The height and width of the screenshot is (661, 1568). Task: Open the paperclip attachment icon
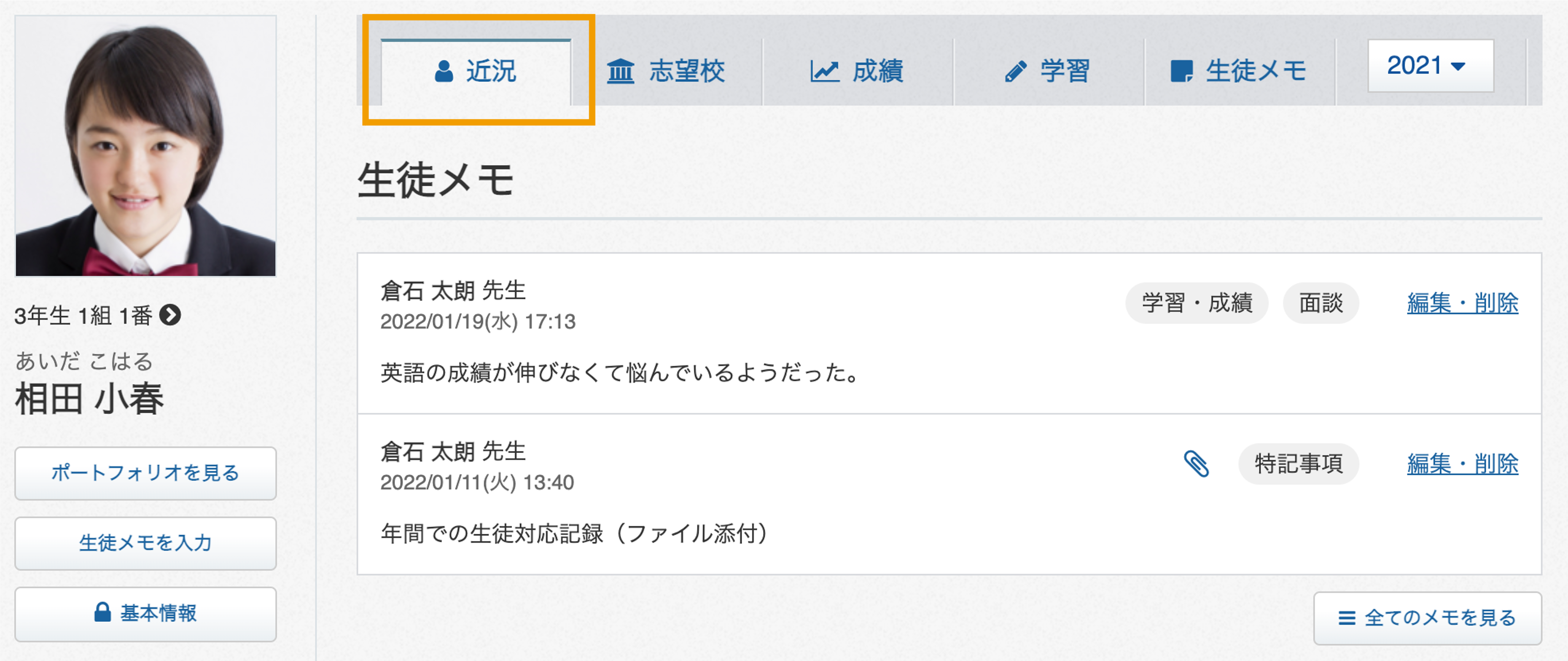[x=1195, y=463]
